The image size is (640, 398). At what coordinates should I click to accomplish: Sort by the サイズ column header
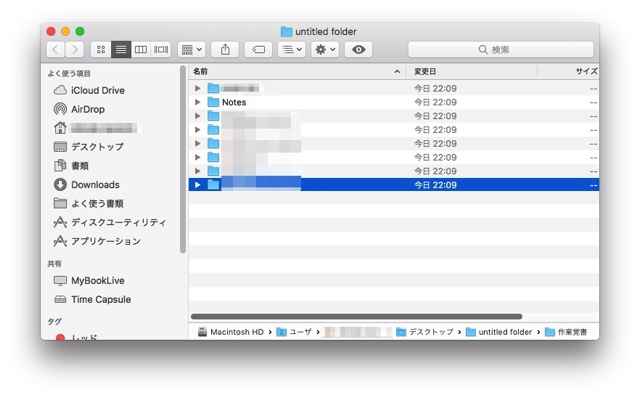point(569,71)
